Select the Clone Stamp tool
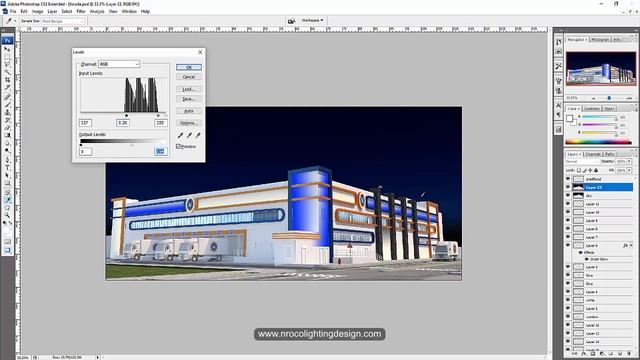The width and height of the screenshot is (640, 360). pyautogui.click(x=7, y=112)
